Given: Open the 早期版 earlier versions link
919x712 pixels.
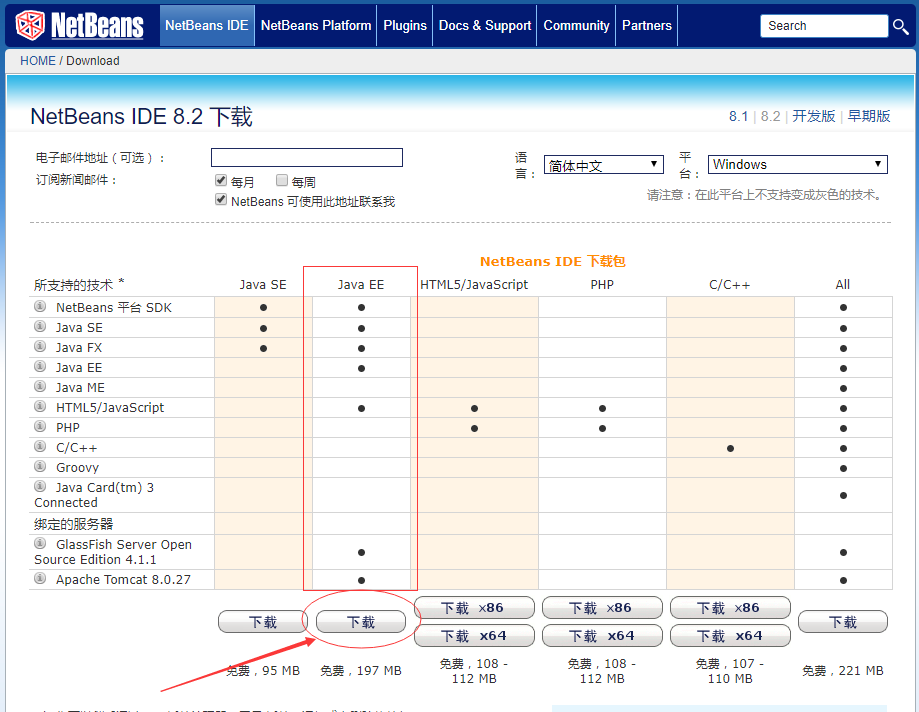Looking at the screenshot, I should pyautogui.click(x=869, y=116).
